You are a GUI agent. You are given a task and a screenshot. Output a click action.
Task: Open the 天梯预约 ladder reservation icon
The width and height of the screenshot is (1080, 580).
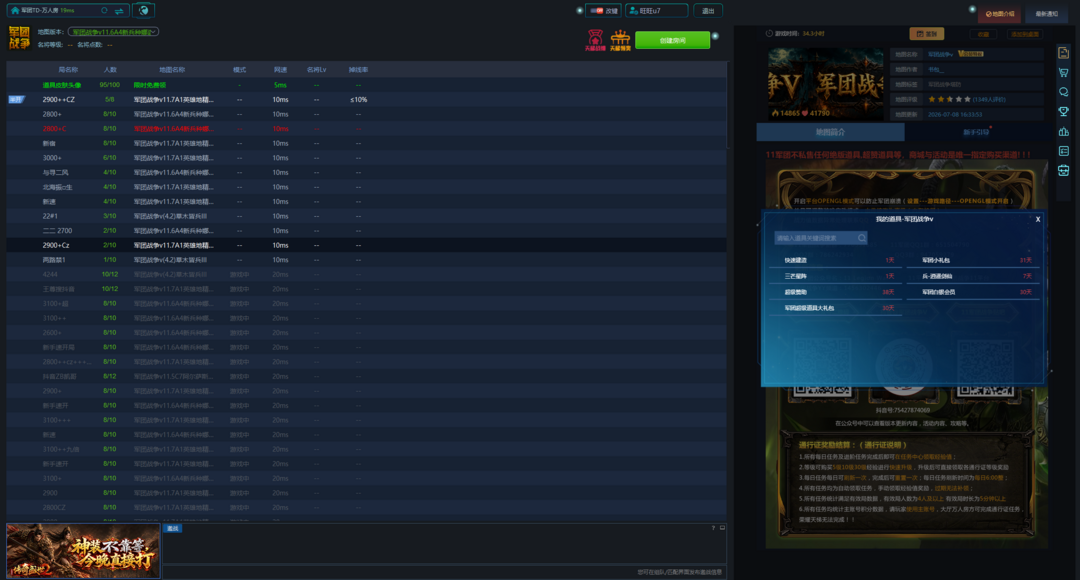pos(621,40)
